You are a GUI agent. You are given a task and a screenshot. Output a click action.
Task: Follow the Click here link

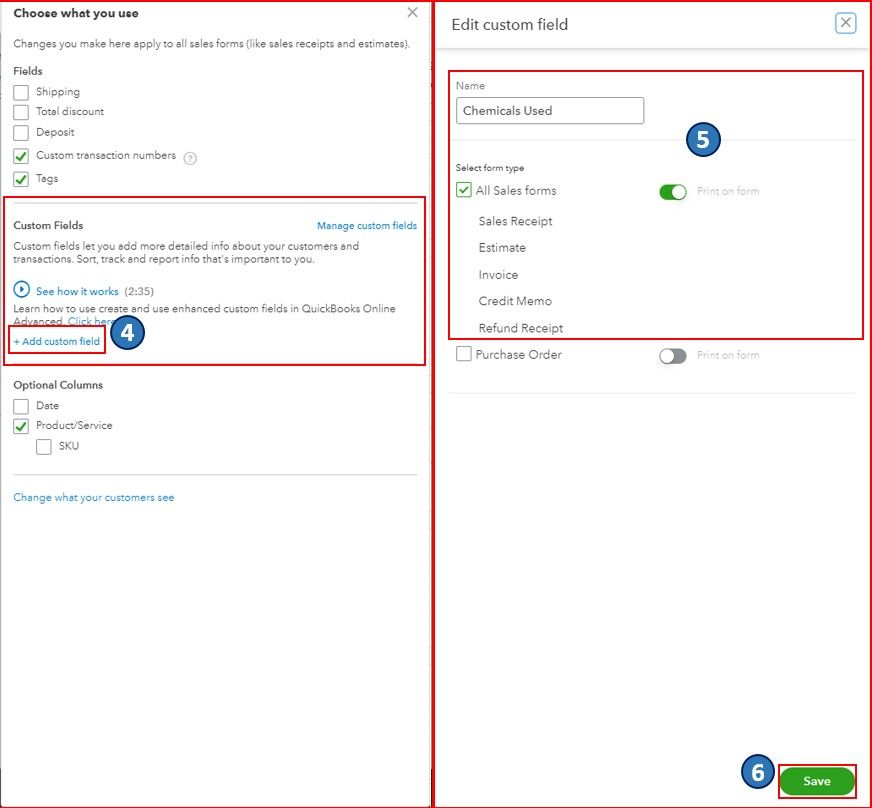tap(91, 321)
